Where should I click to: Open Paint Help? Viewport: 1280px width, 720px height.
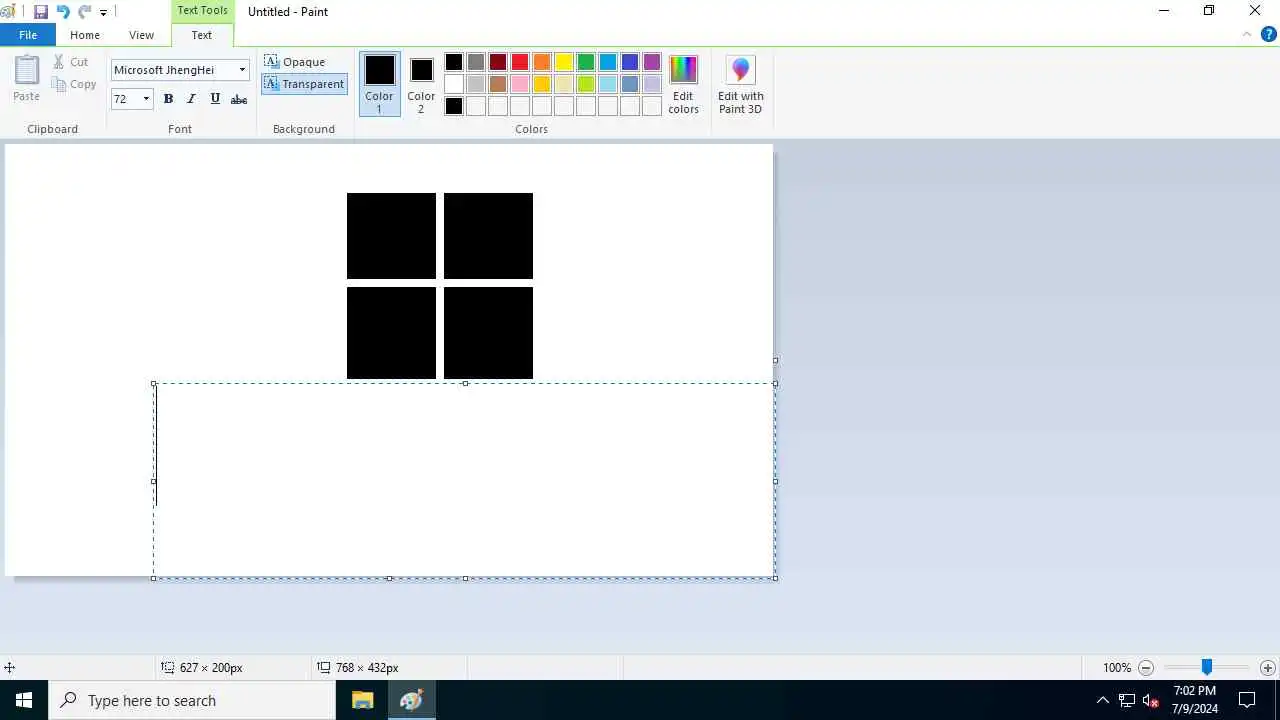click(x=1269, y=34)
